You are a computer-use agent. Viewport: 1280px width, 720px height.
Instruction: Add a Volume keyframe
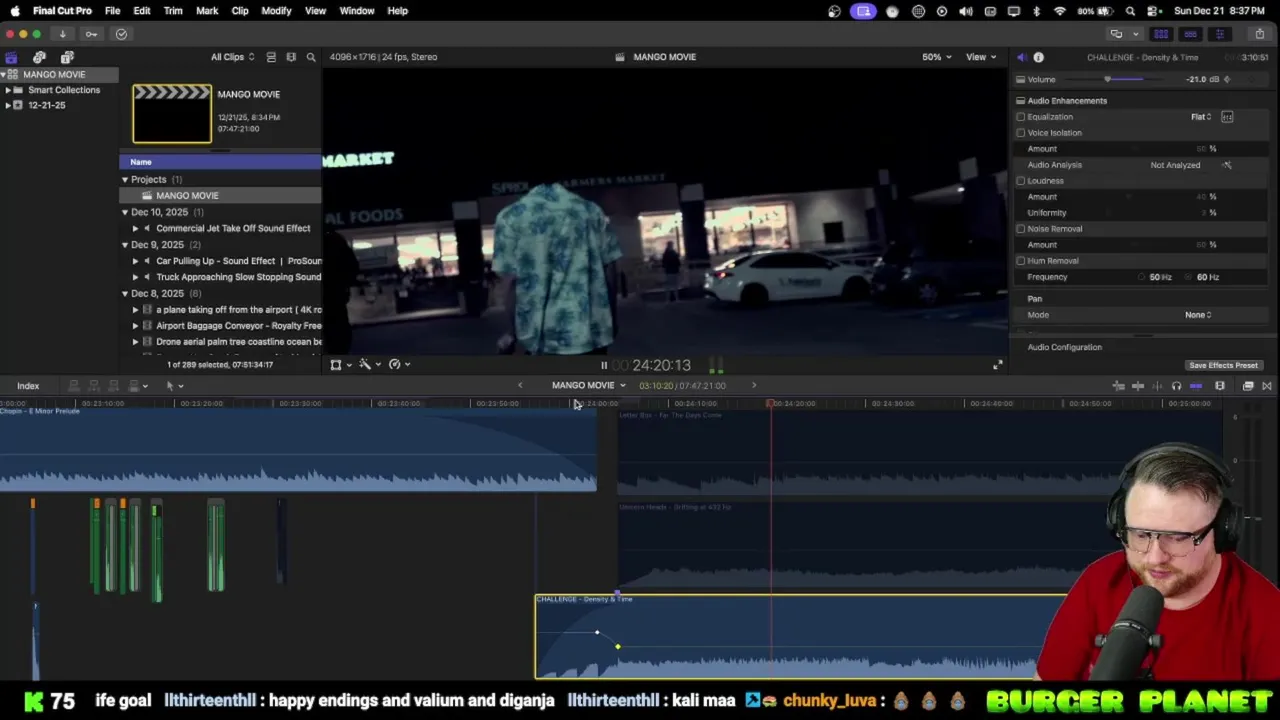coord(1227,80)
